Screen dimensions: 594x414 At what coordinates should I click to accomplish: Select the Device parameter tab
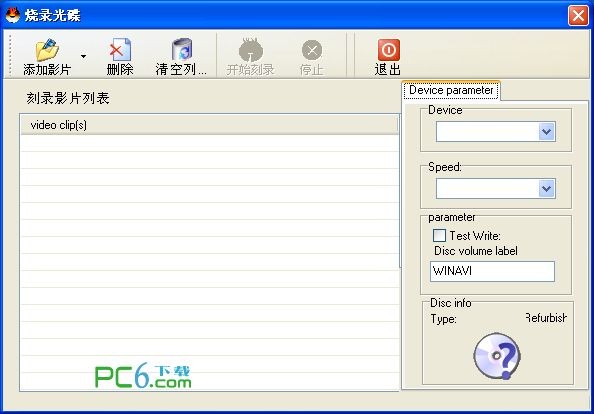coord(451,91)
